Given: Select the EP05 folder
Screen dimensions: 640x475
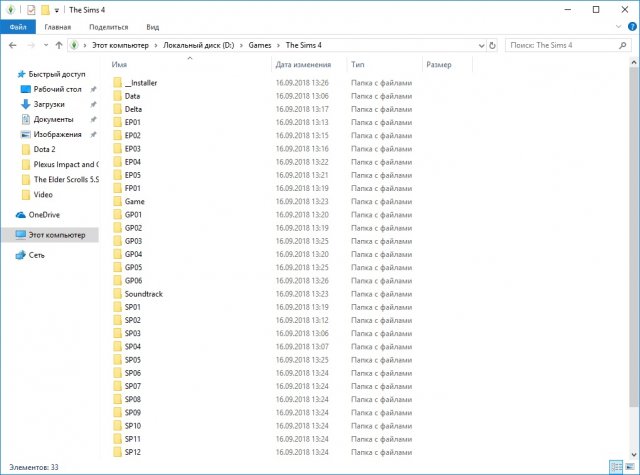Looking at the screenshot, I should point(133,175).
